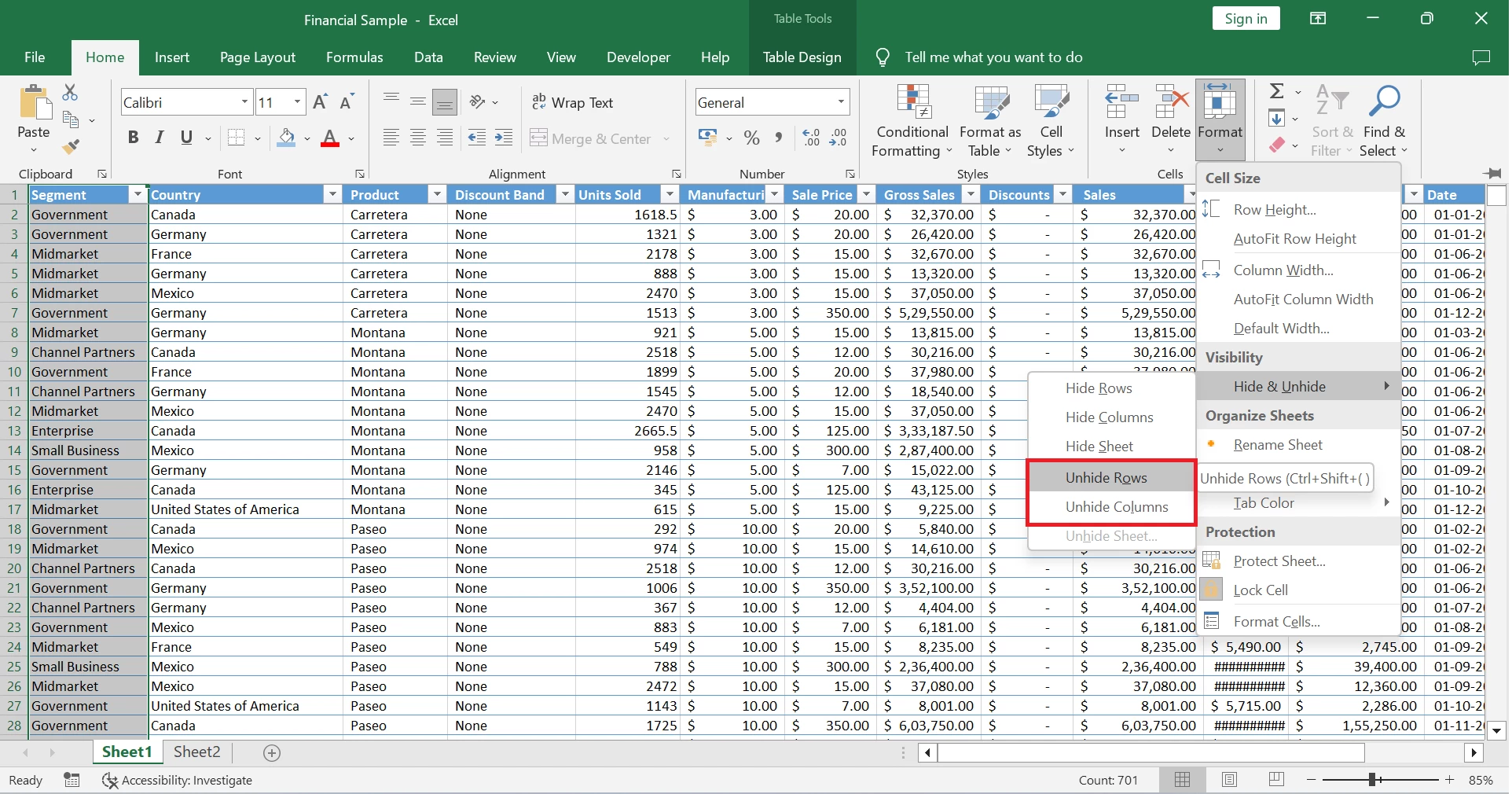Image resolution: width=1512 pixels, height=794 pixels.
Task: Click the font color red A swatch
Action: pos(330,138)
